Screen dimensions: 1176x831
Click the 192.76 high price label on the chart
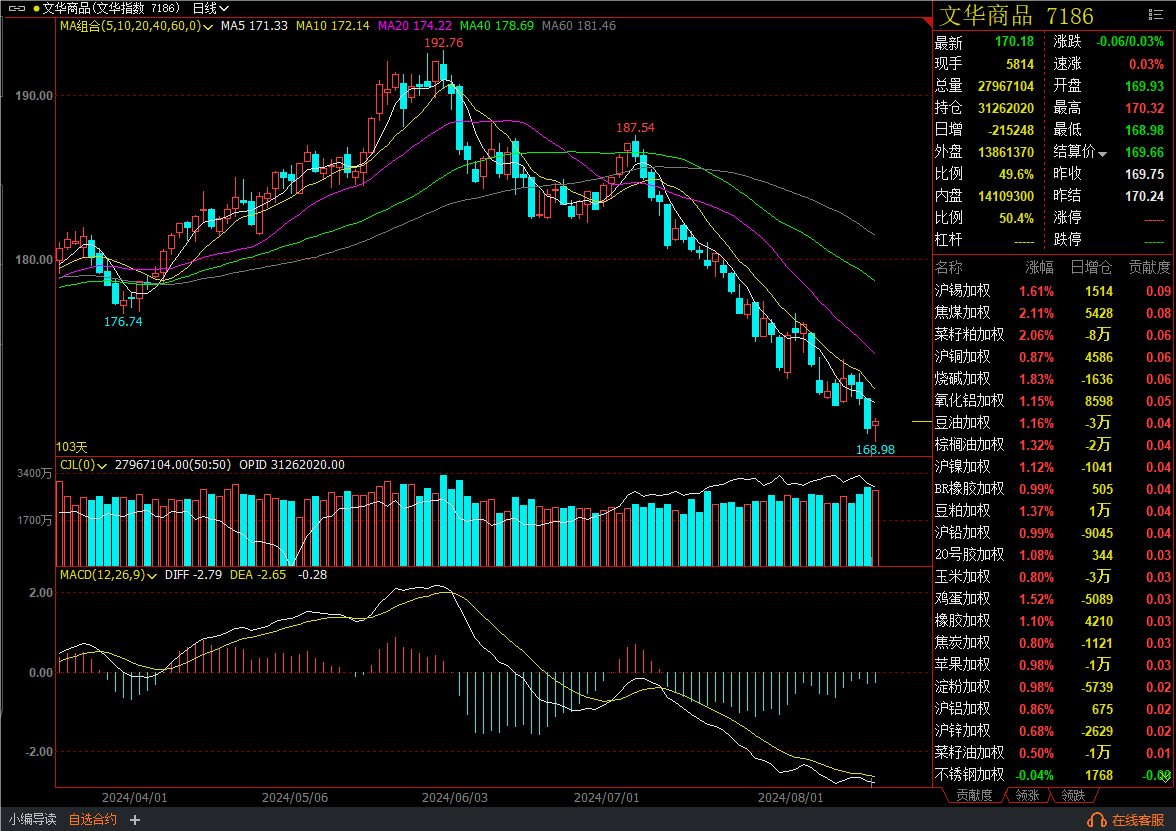pos(444,43)
